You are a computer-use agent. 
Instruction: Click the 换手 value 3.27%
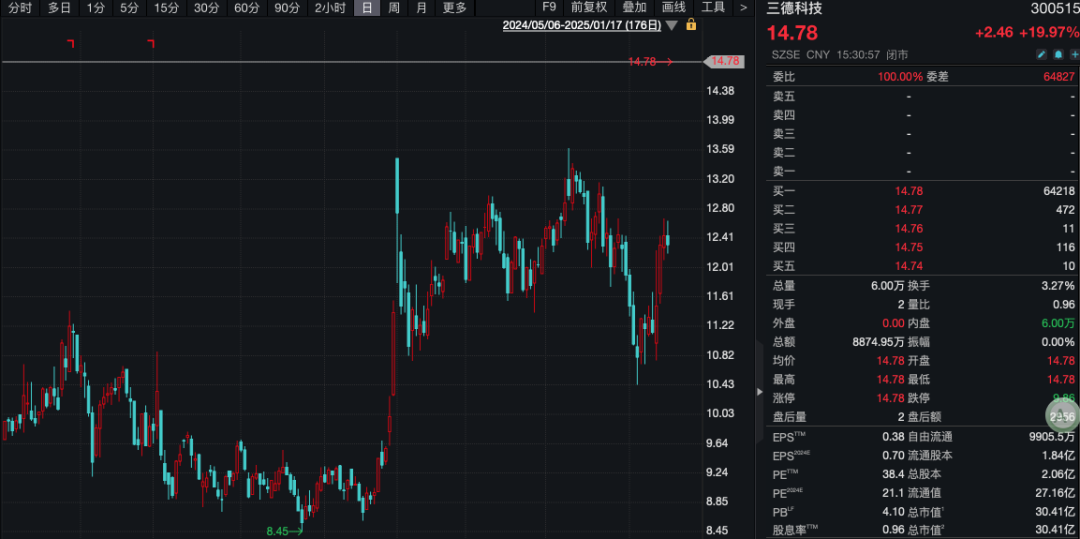point(1059,286)
